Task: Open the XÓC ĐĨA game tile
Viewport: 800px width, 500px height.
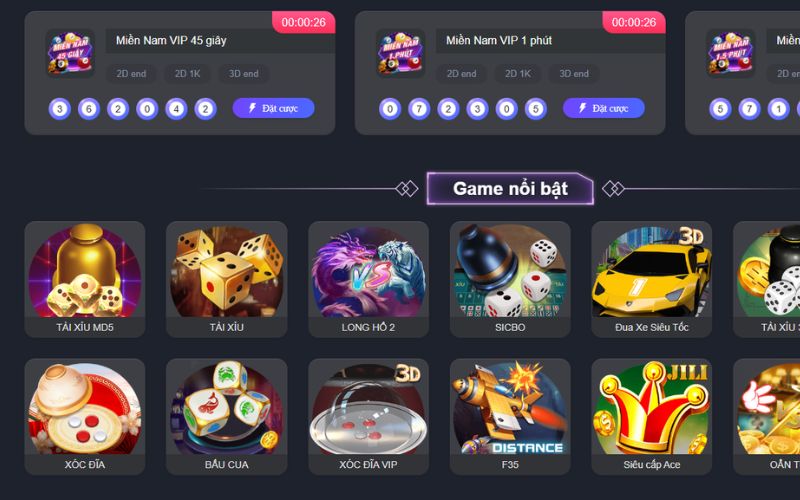Action: click(x=85, y=416)
